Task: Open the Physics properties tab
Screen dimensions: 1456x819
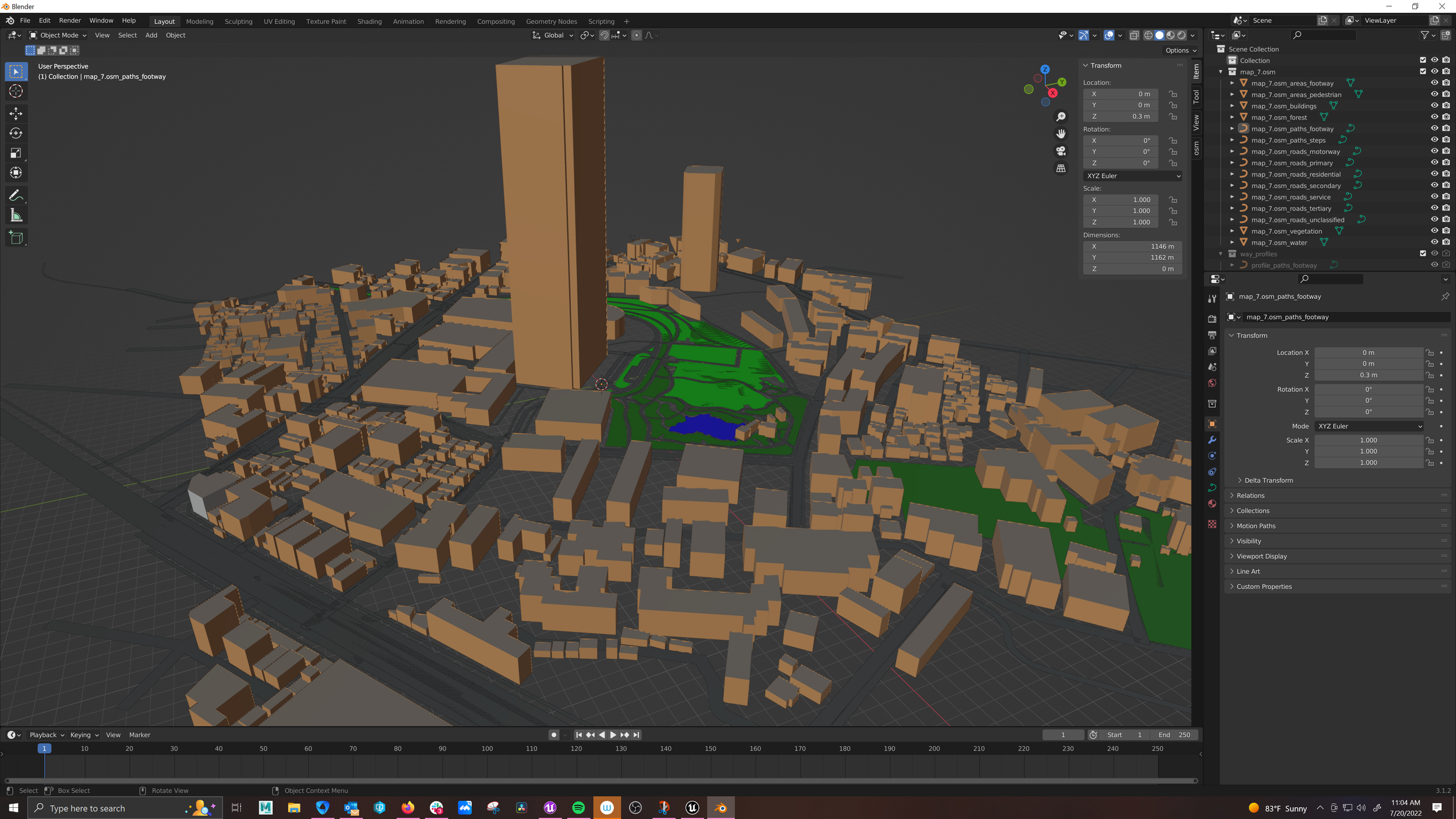Action: click(1212, 456)
